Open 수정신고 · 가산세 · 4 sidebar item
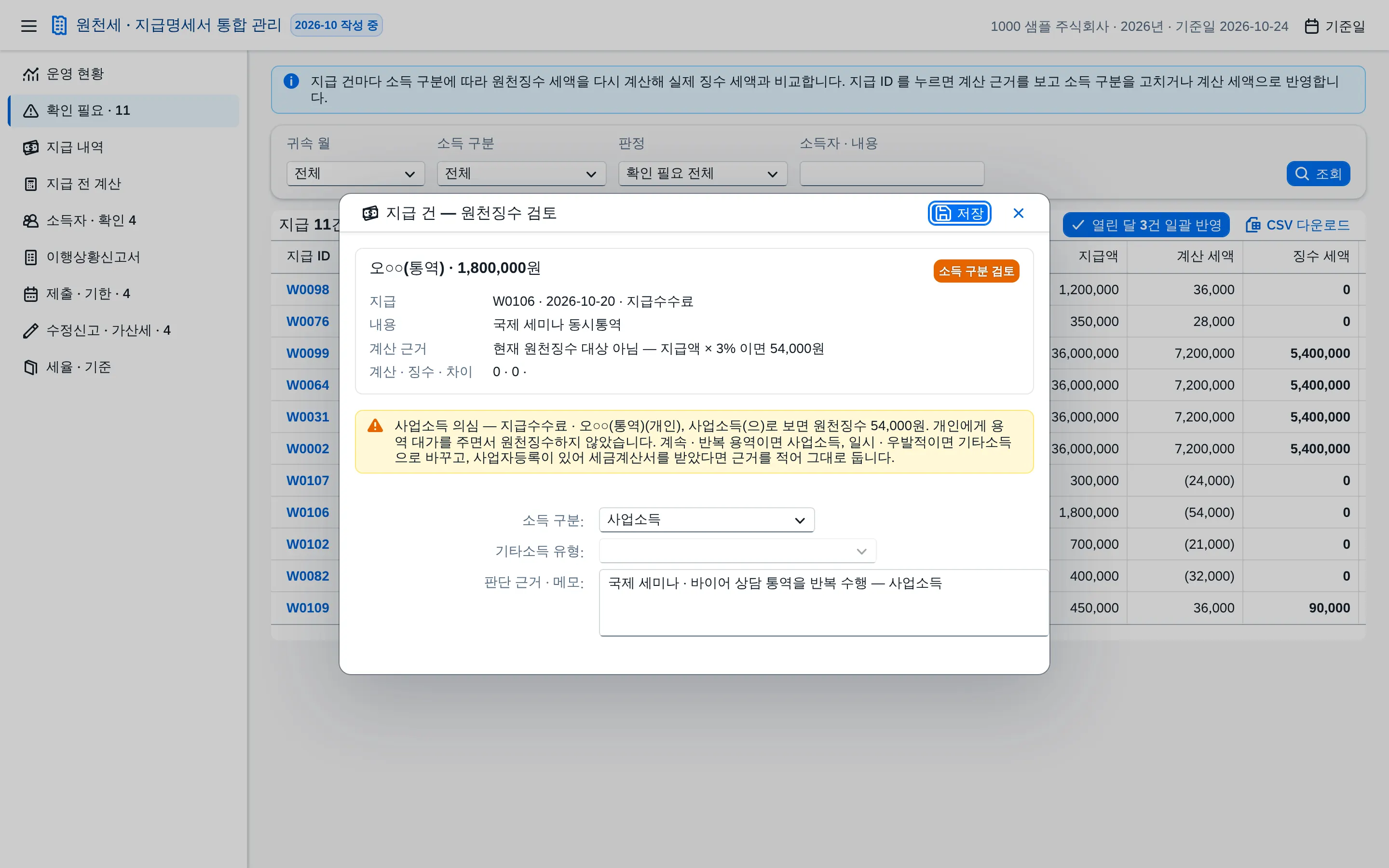This screenshot has width=1389, height=868. 123,331
